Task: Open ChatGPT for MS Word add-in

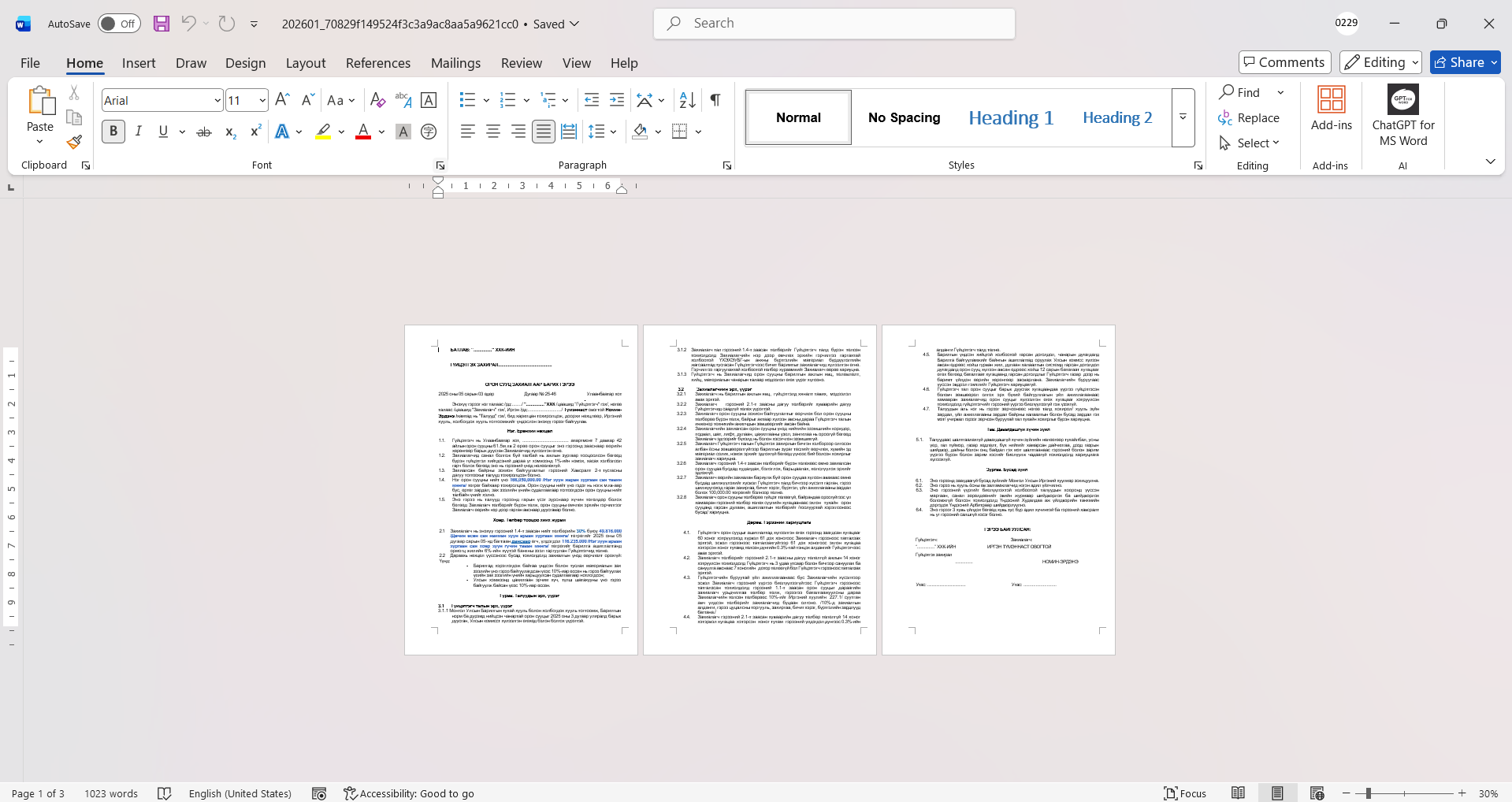Action: click(1402, 117)
